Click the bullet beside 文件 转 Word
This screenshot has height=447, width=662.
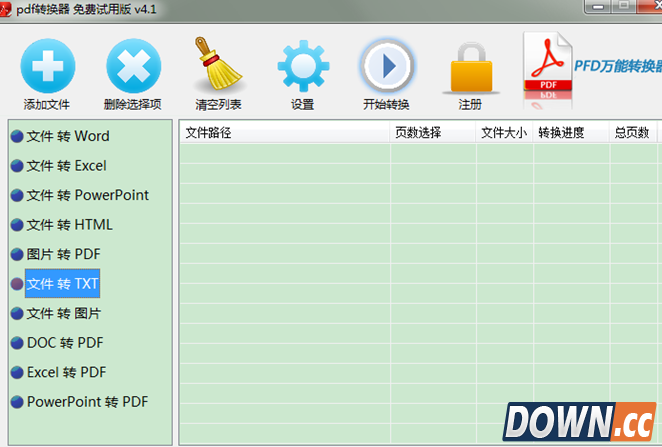[17, 136]
